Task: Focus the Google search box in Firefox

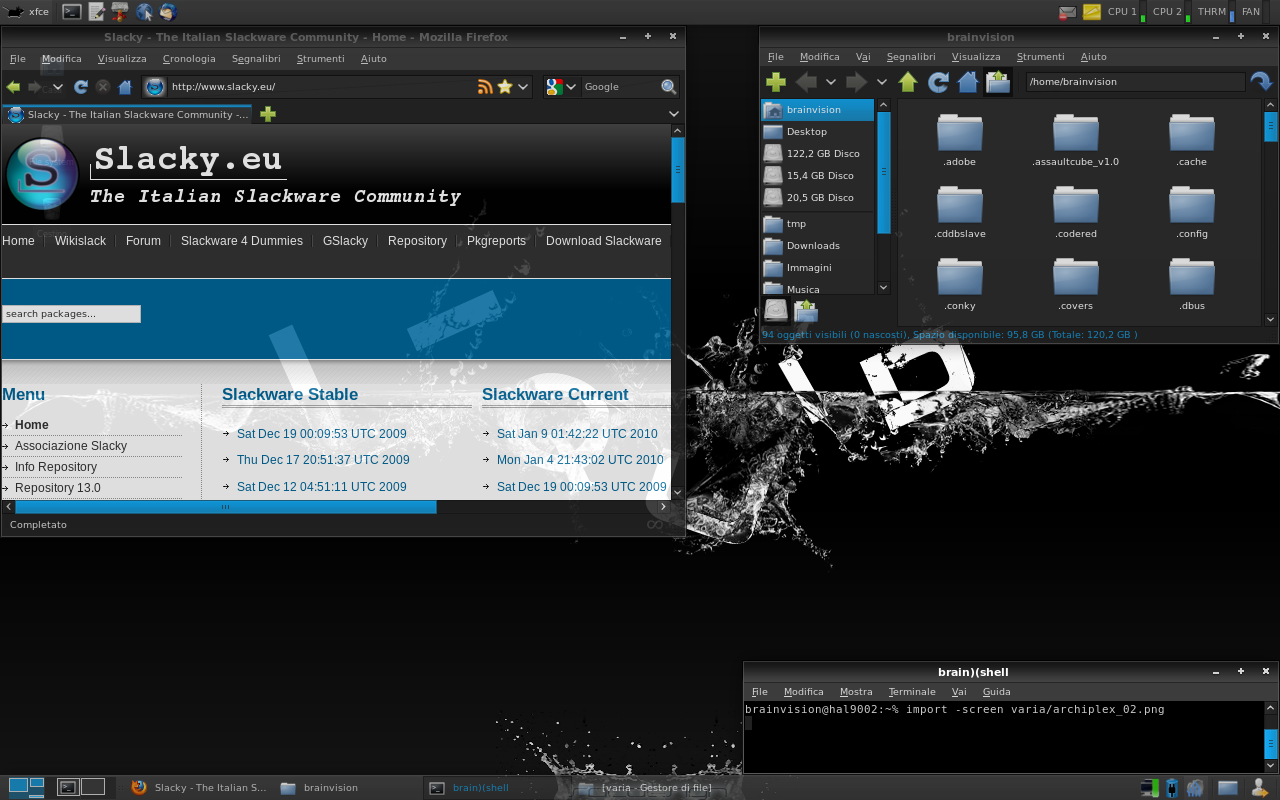Action: pos(620,87)
